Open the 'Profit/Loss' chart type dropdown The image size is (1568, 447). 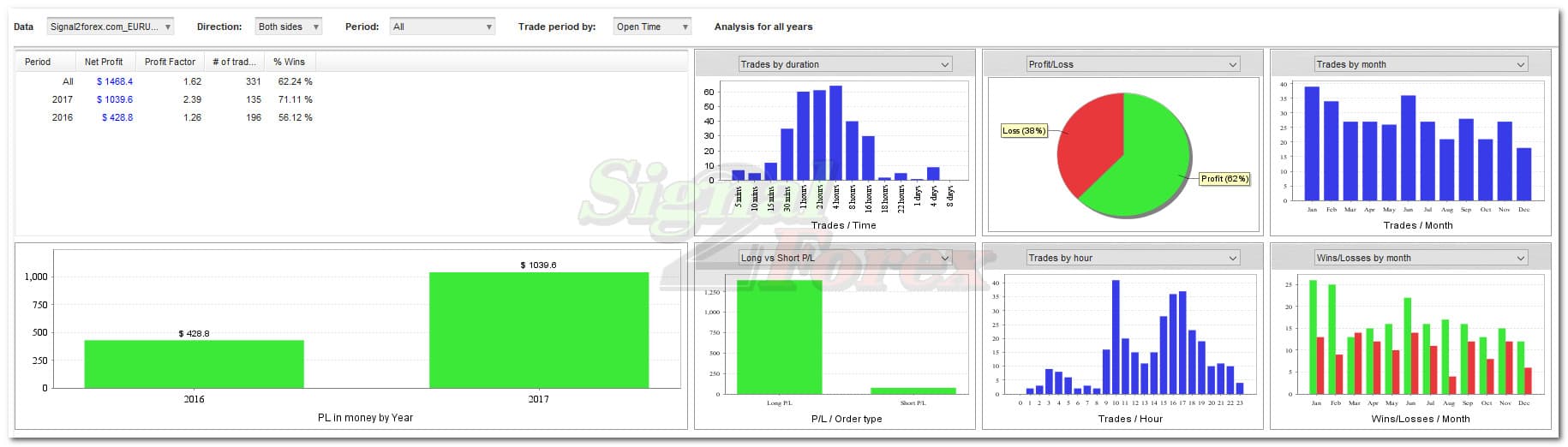tap(1133, 64)
